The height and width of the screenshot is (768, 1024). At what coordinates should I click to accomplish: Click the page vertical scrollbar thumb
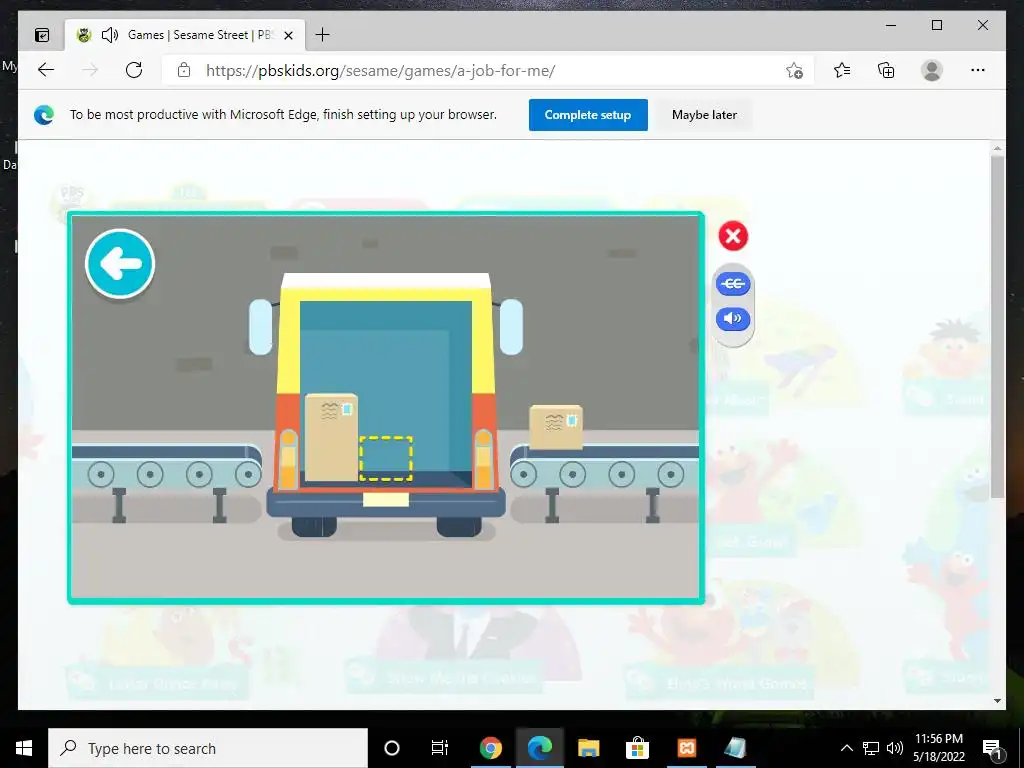pos(997,327)
